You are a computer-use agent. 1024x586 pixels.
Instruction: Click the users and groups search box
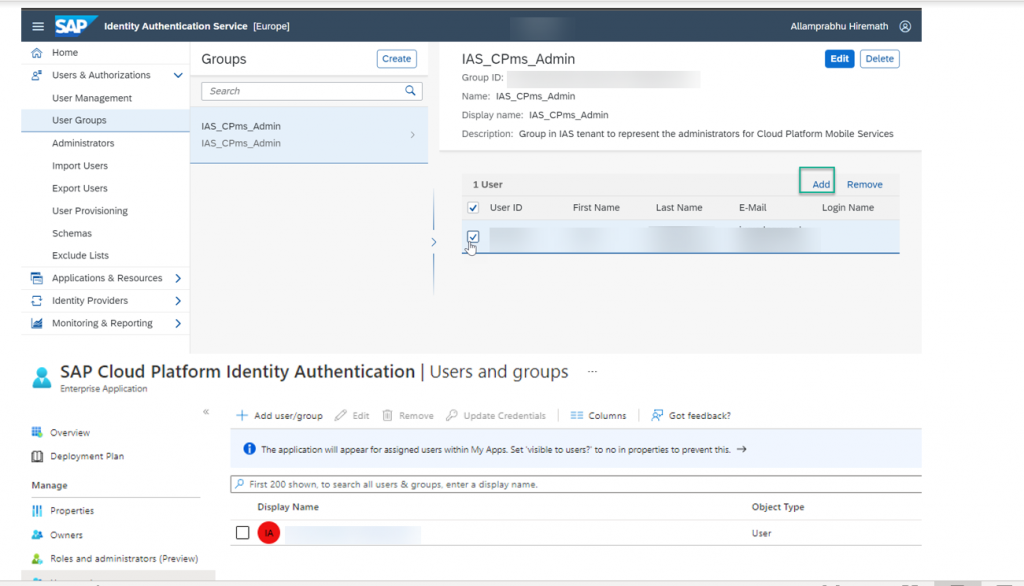tap(575, 484)
